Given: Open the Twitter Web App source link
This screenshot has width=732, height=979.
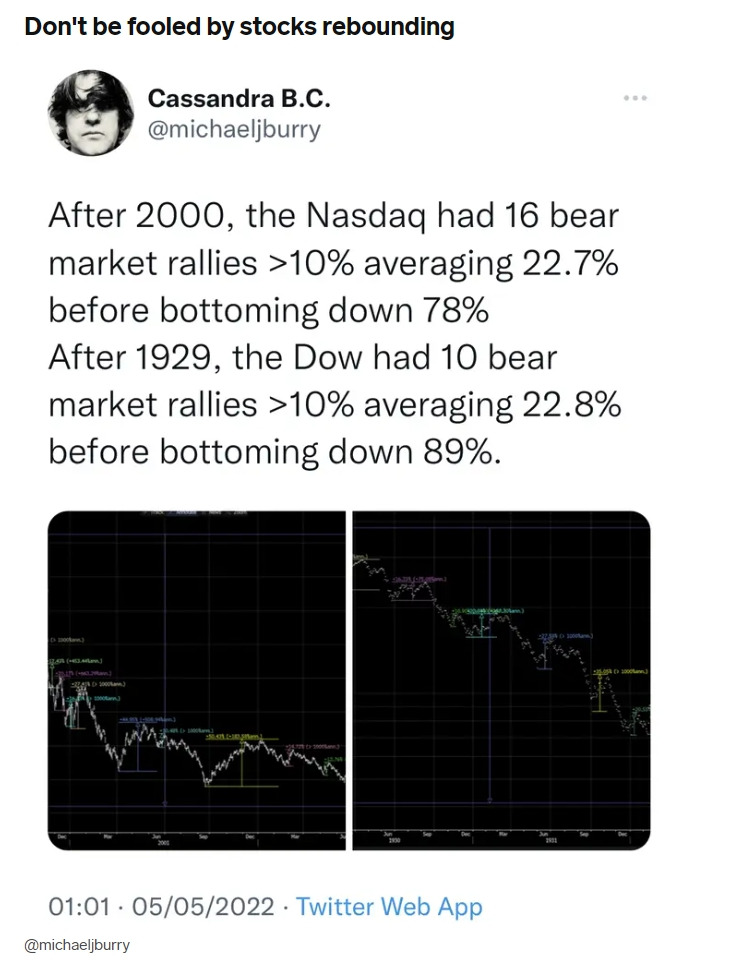Looking at the screenshot, I should 389,907.
